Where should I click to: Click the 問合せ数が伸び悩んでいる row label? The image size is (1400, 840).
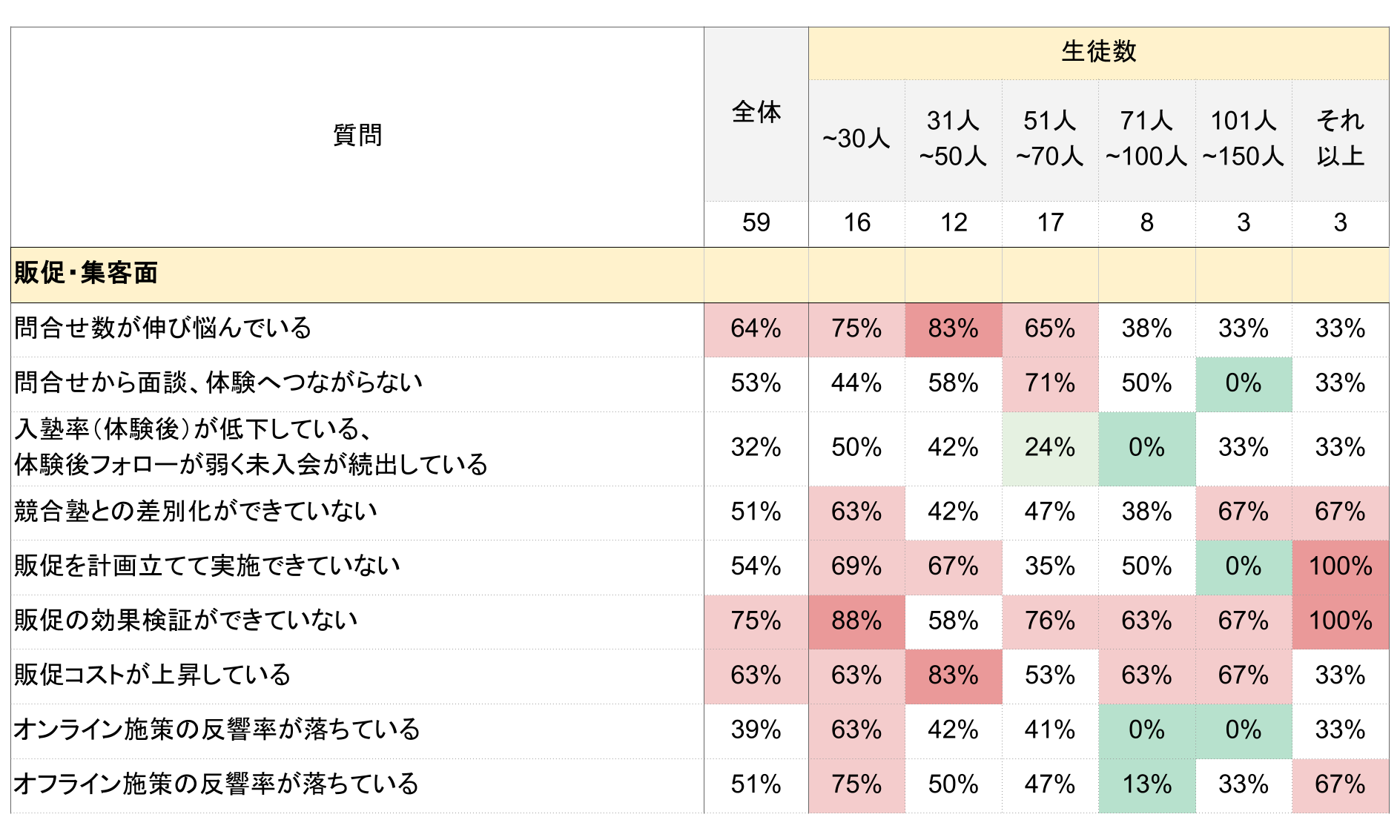pyautogui.click(x=163, y=328)
